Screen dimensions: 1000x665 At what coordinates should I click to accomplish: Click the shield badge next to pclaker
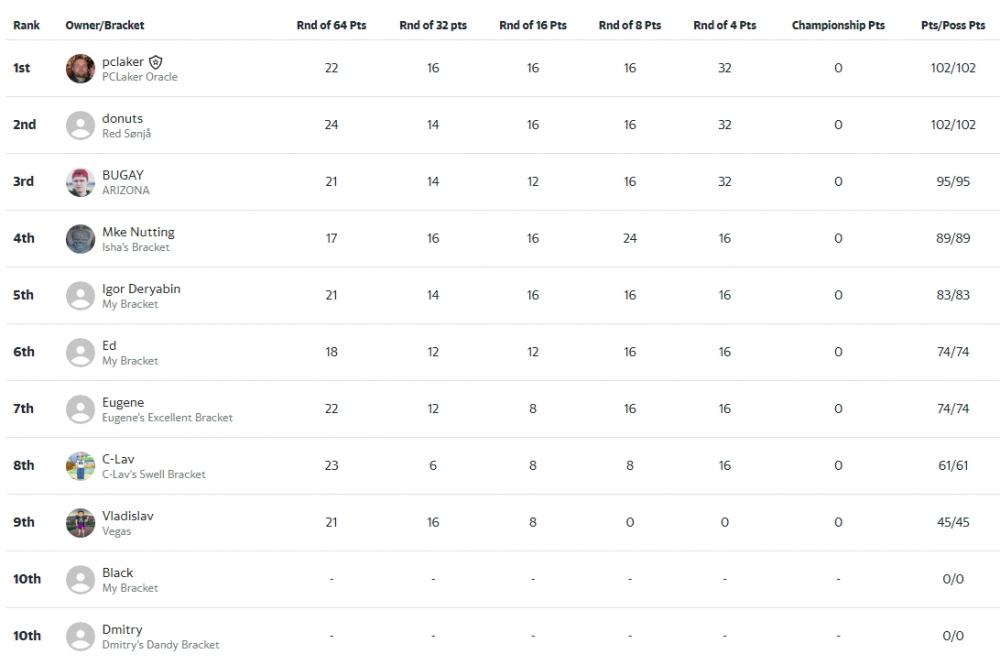coord(156,62)
